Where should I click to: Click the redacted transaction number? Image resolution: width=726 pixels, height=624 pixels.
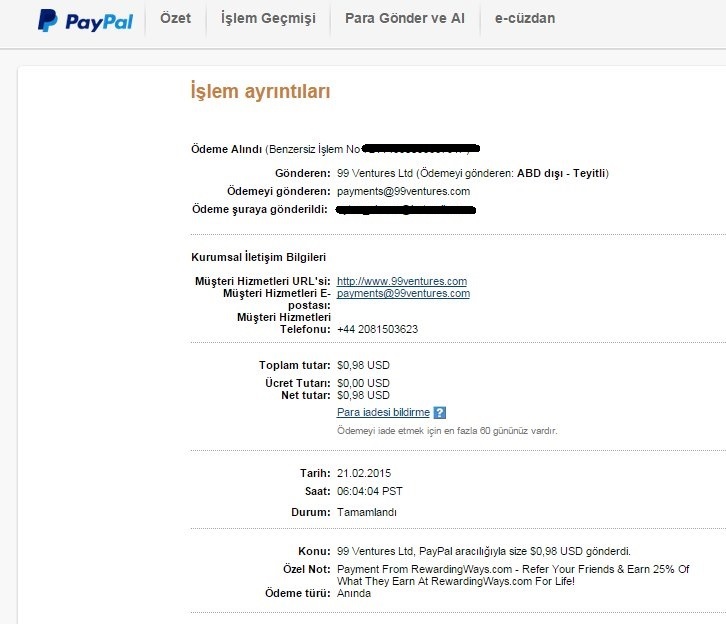pyautogui.click(x=420, y=149)
